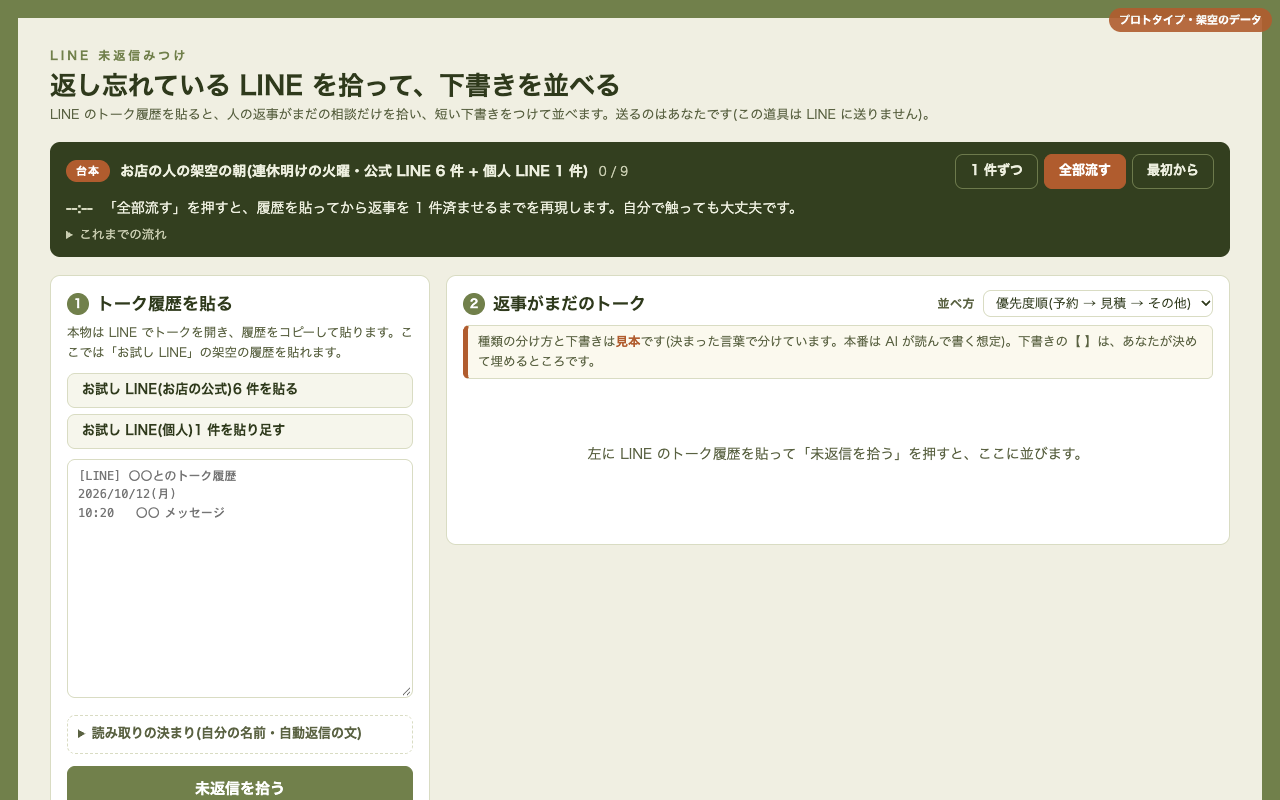The image size is (1280, 800).
Task: Click the heading トーク履歴を貼る
Action: pos(164,304)
